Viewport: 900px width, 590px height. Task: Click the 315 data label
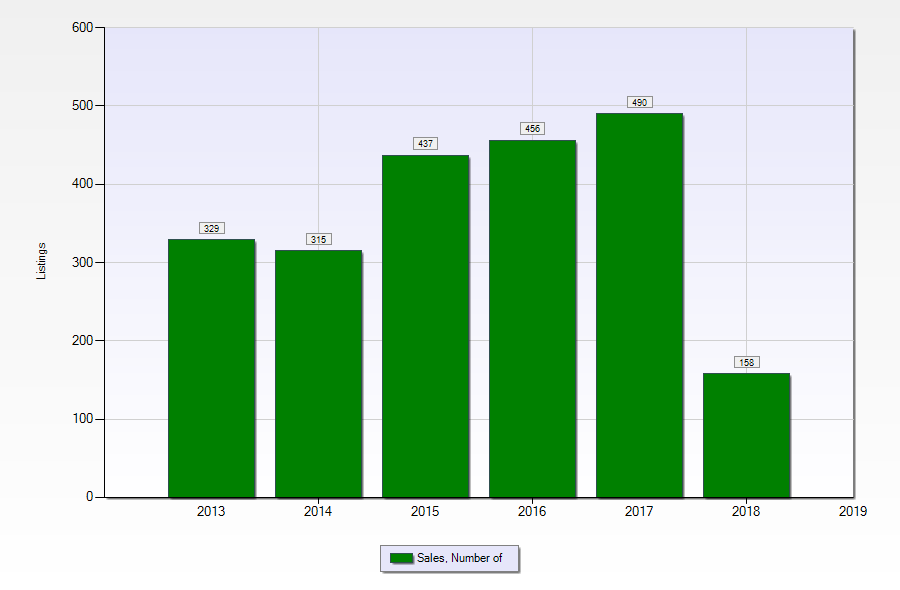coord(319,239)
